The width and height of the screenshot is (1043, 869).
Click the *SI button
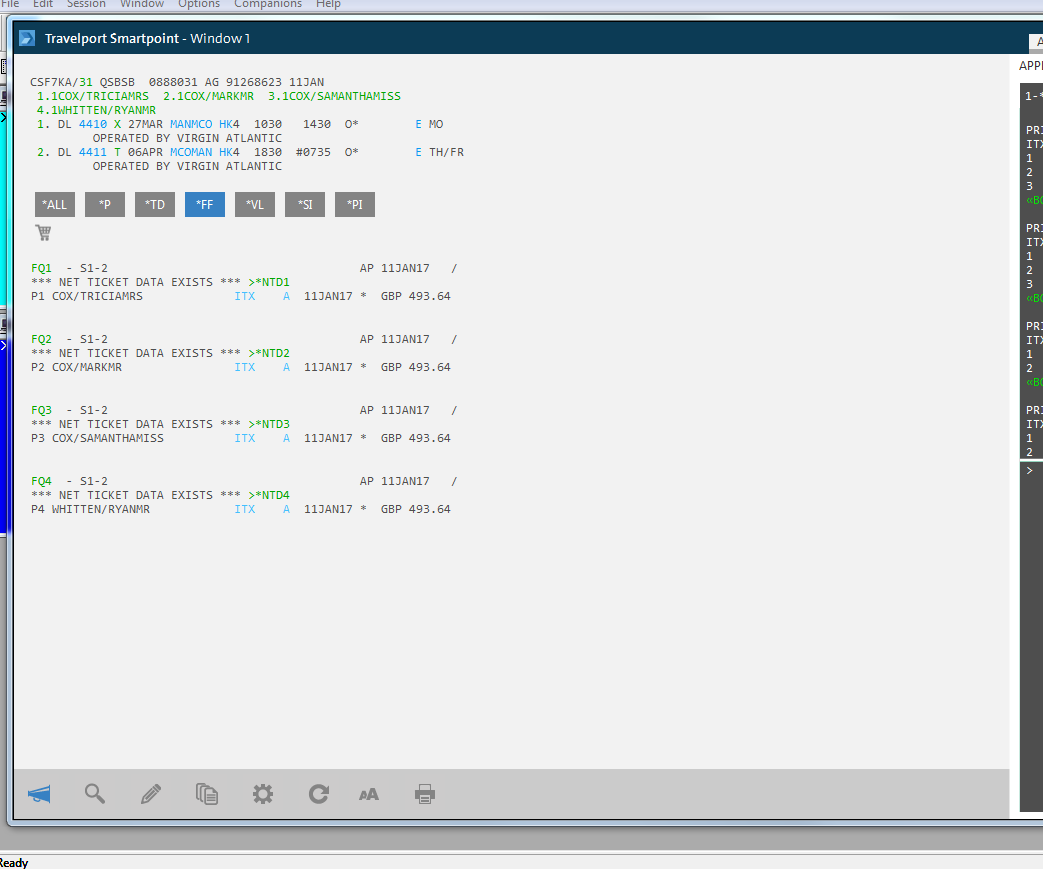click(x=305, y=204)
